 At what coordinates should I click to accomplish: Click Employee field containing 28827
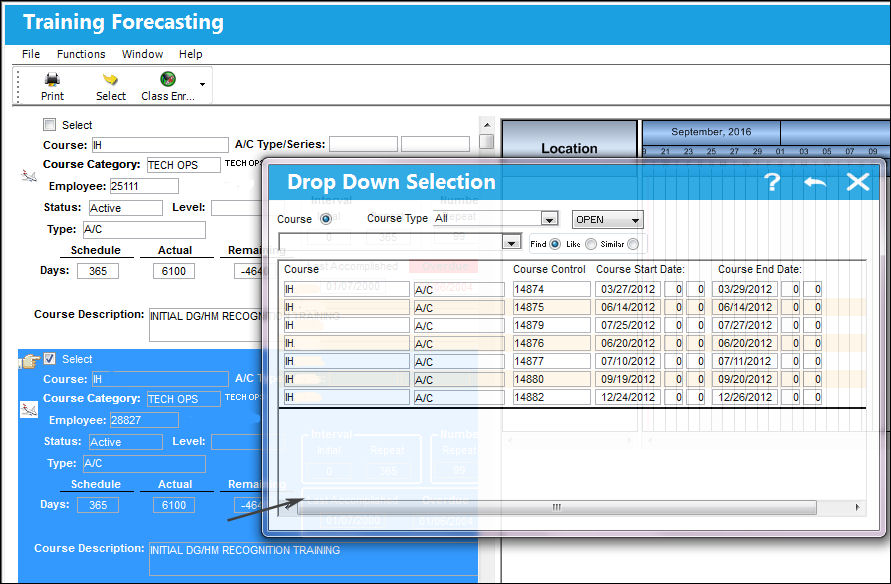pyautogui.click(x=144, y=420)
